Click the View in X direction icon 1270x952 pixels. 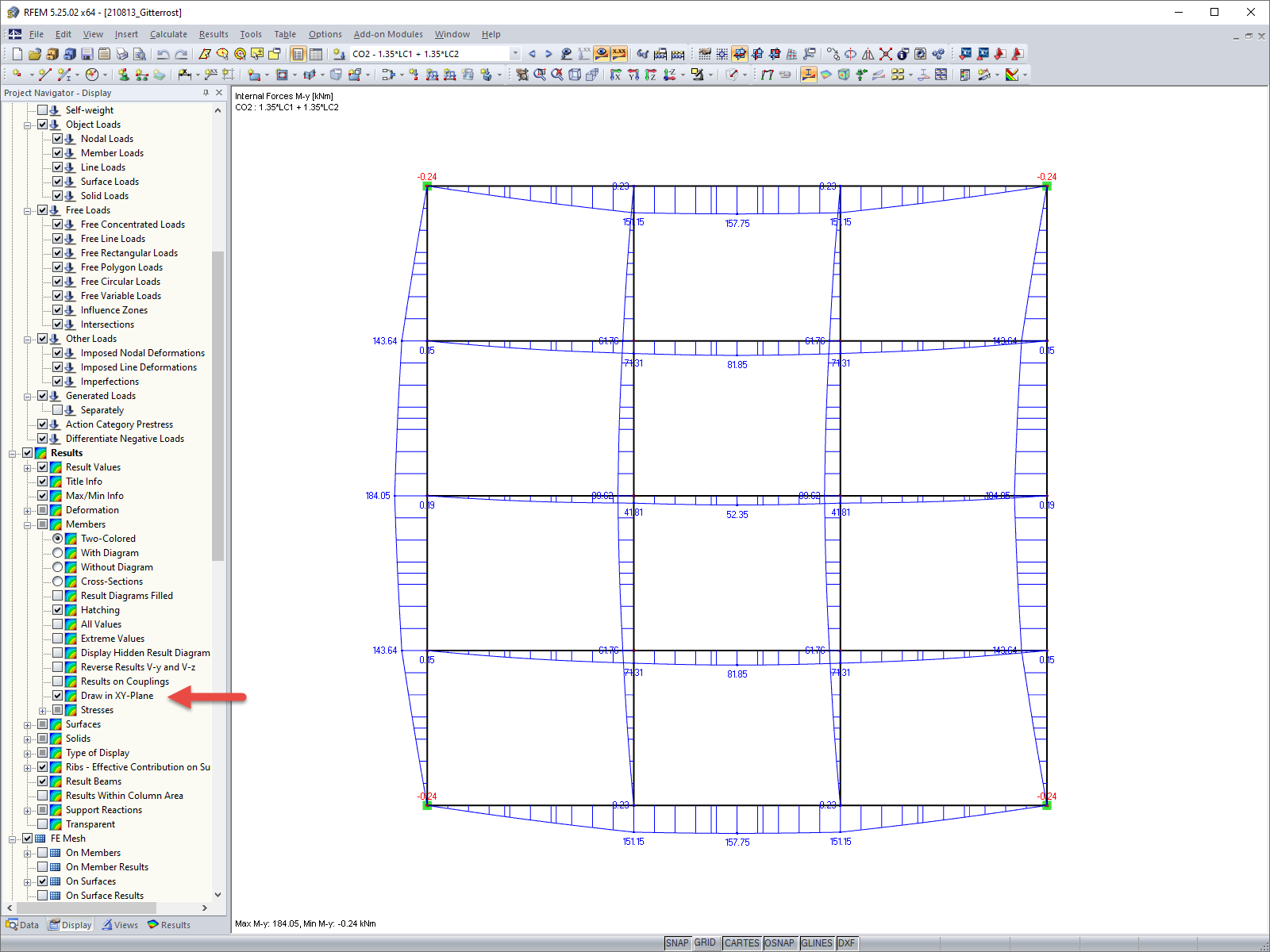[x=616, y=75]
